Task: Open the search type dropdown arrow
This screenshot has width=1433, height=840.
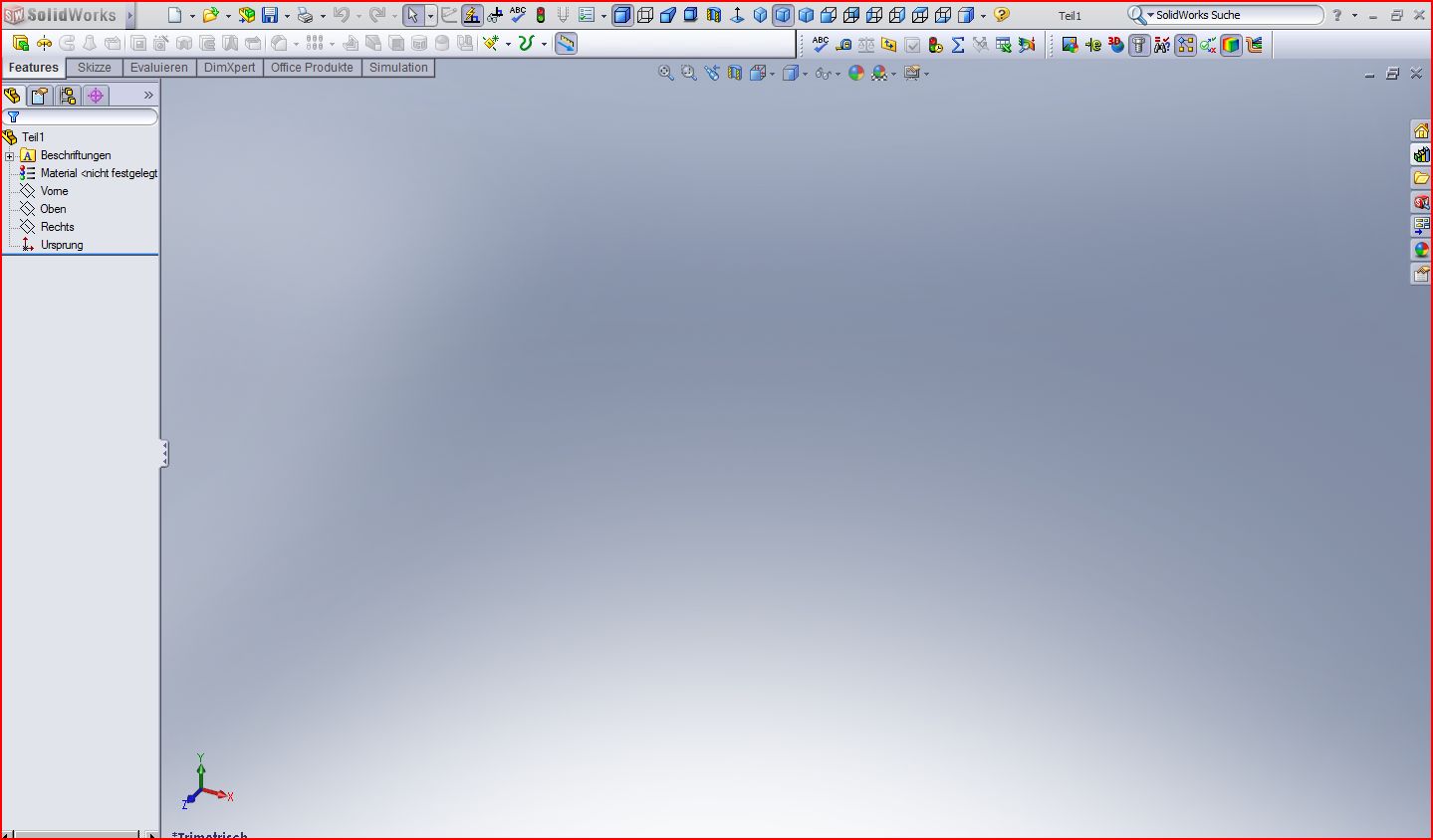Action: (1151, 16)
